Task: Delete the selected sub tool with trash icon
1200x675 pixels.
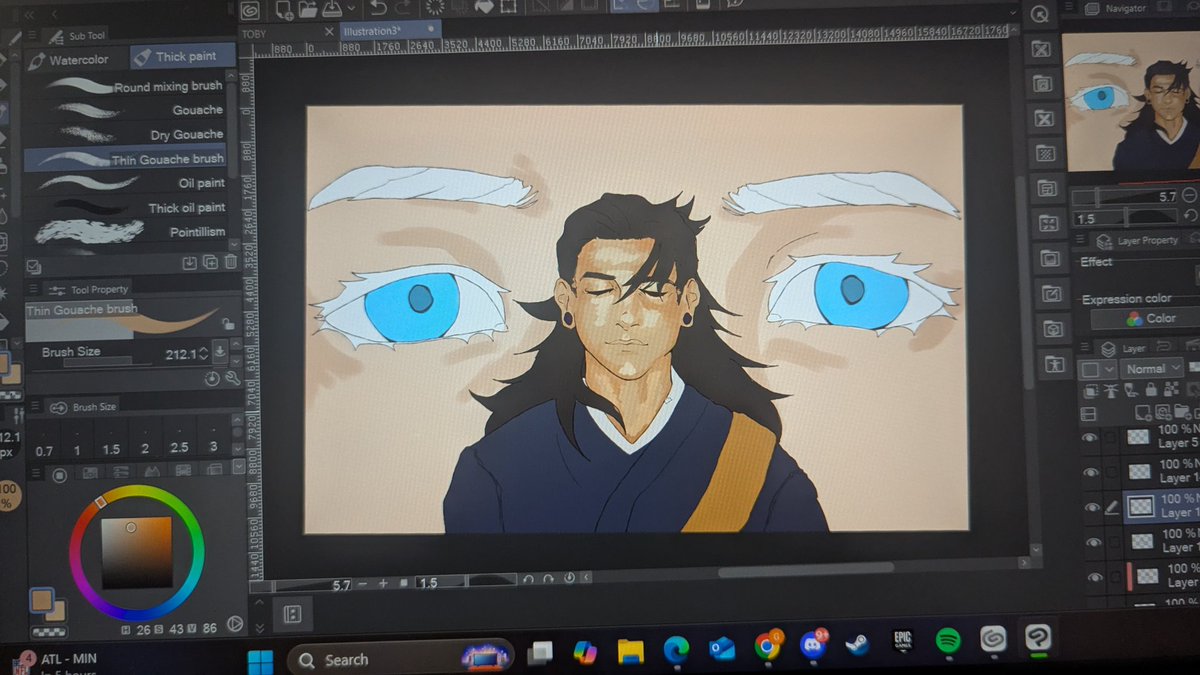Action: click(x=231, y=263)
